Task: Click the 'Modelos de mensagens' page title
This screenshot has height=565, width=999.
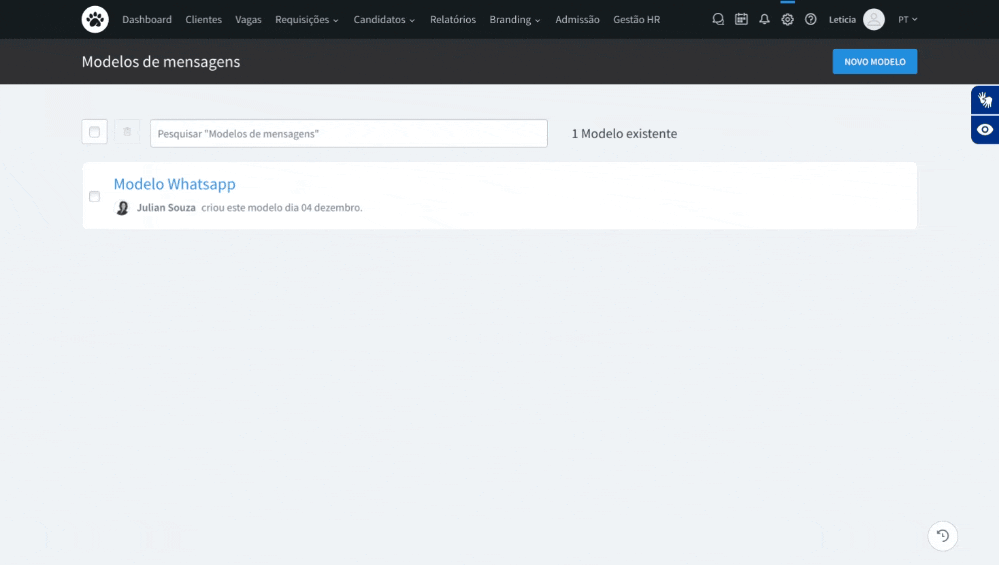Action: [161, 62]
